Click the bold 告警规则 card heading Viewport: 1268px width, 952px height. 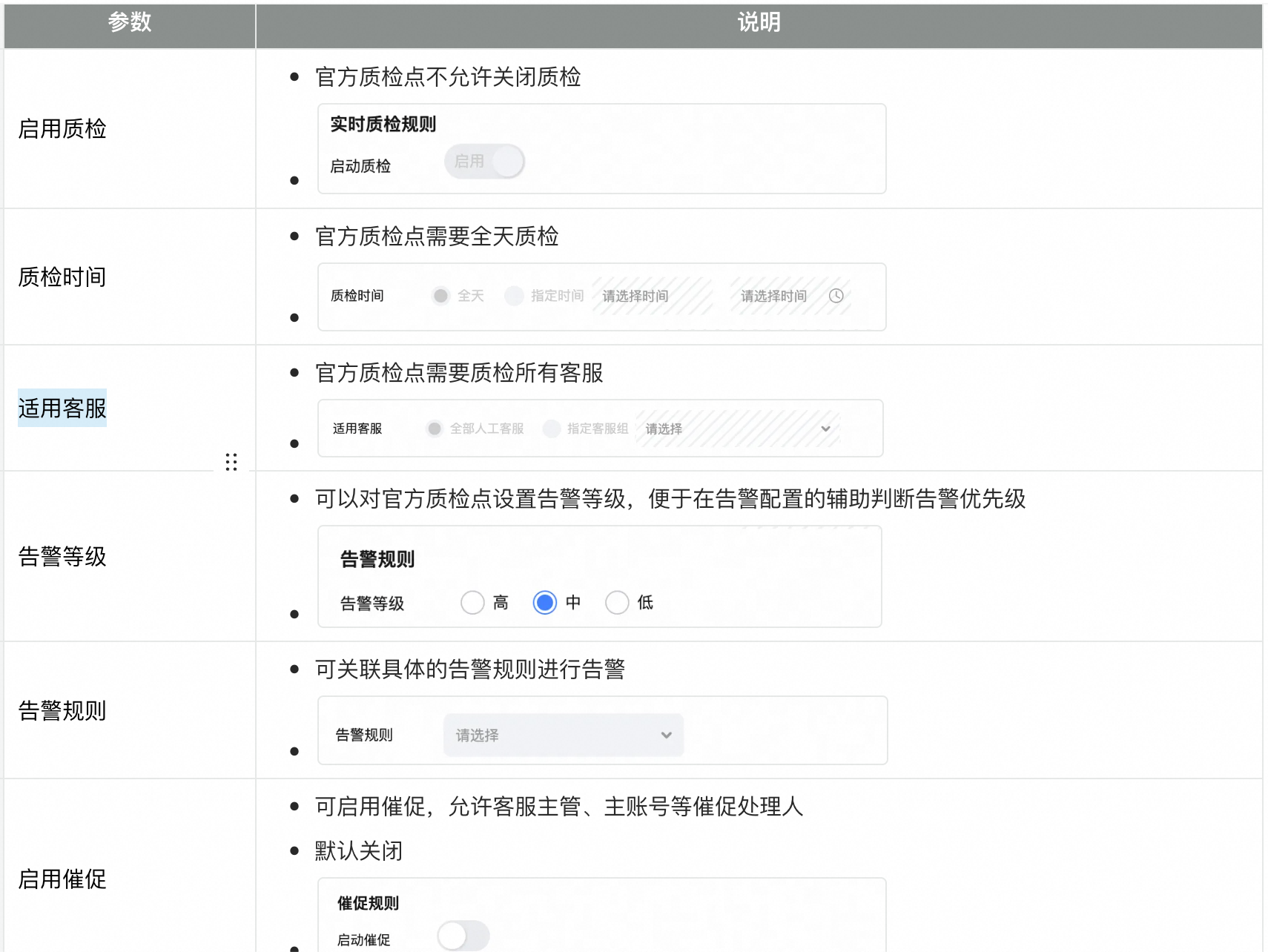(377, 559)
